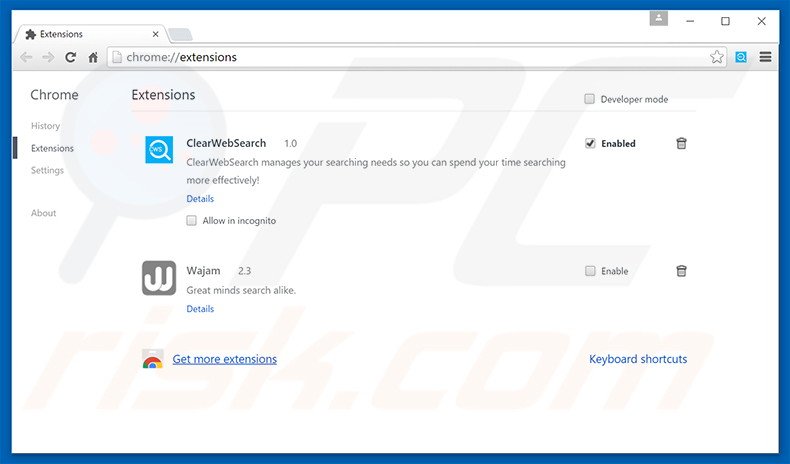This screenshot has width=790, height=464.
Task: Click the 'Great minds search alike.' description
Action: [241, 290]
